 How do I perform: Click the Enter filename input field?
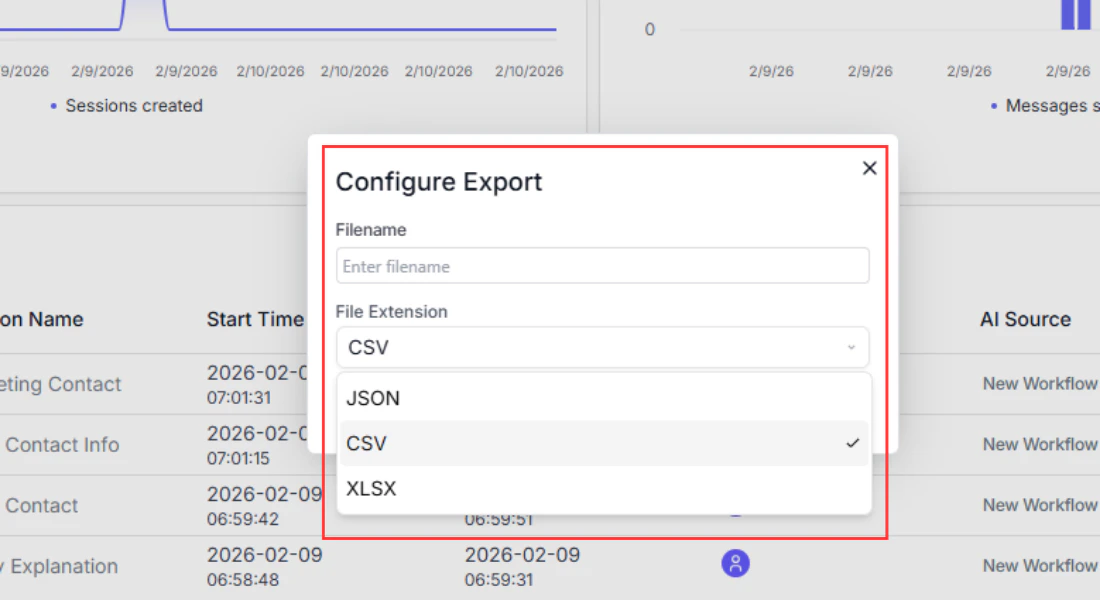pos(603,265)
